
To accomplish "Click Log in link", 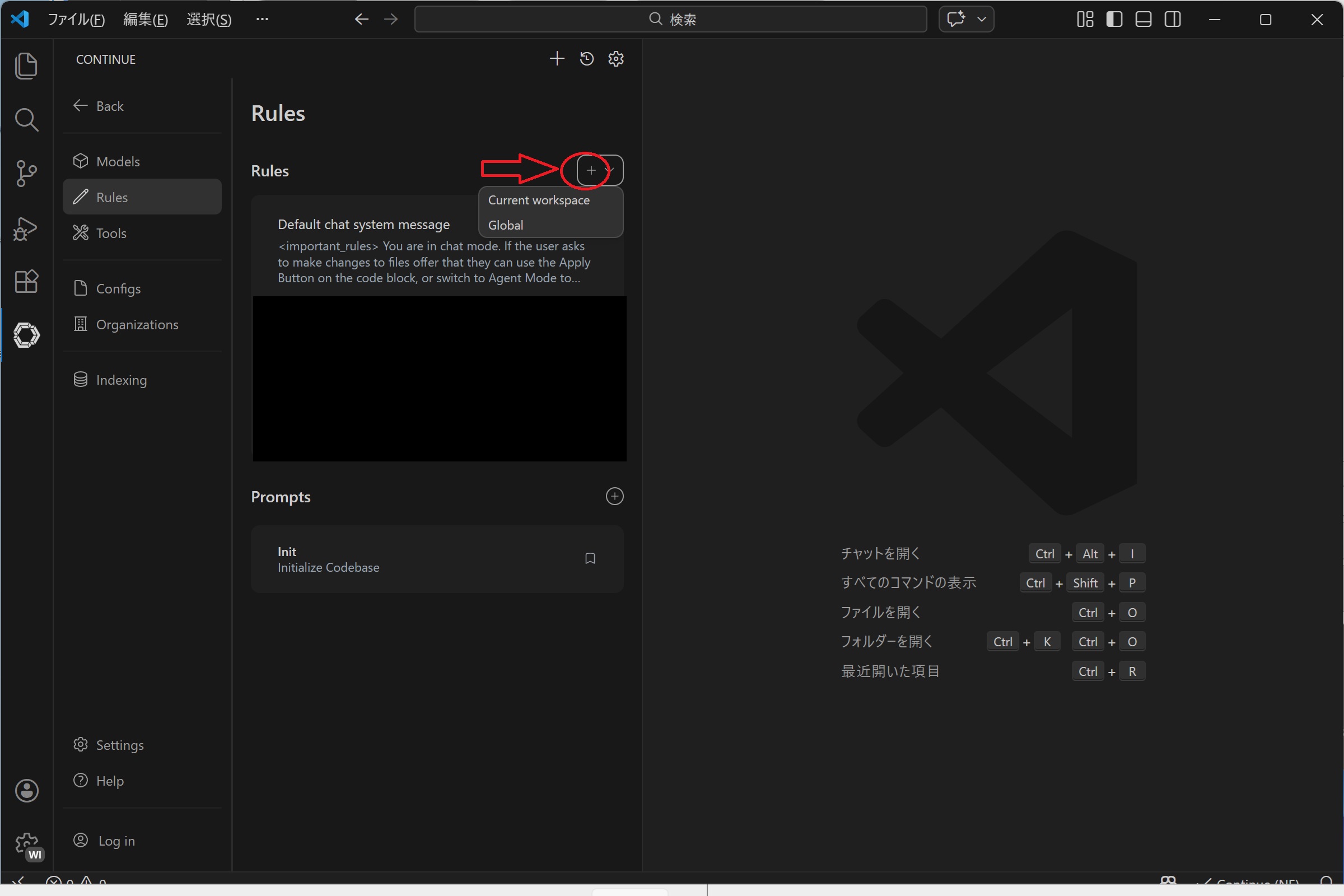I will click(116, 841).
